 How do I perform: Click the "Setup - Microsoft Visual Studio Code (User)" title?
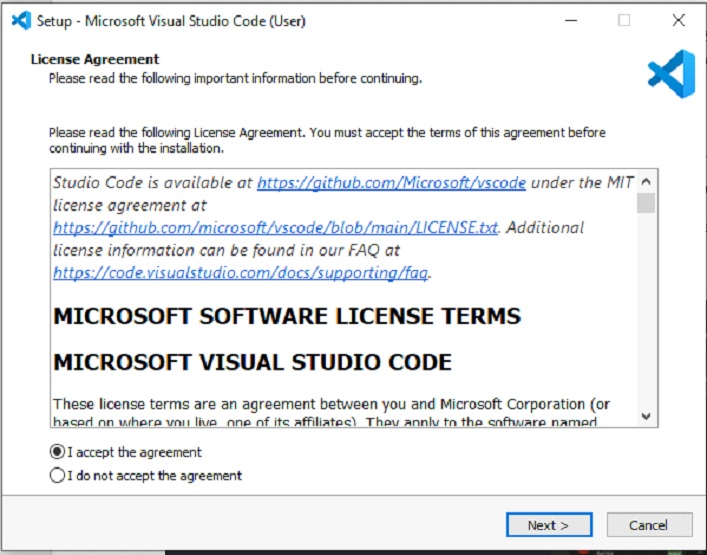coord(171,21)
